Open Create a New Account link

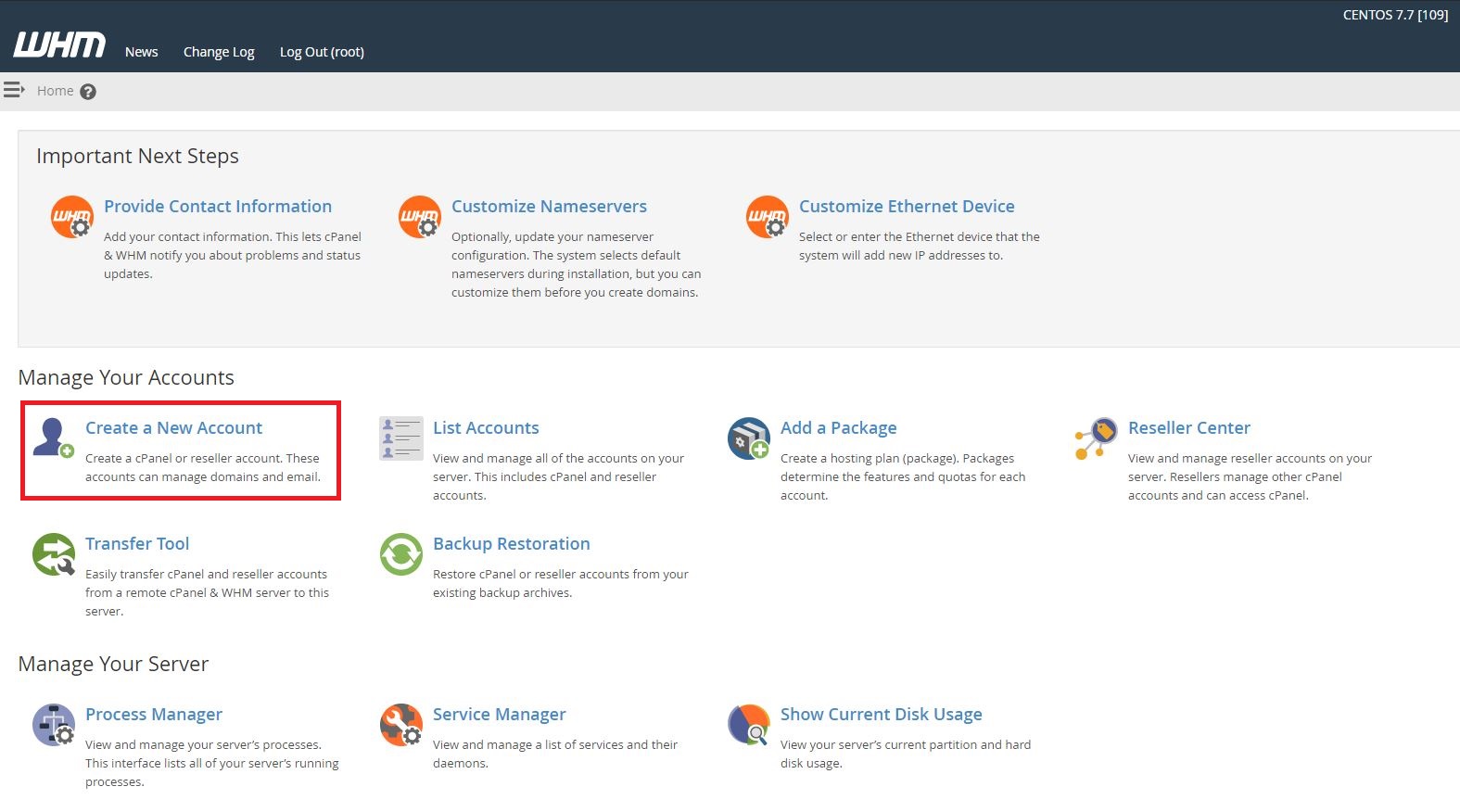173,428
